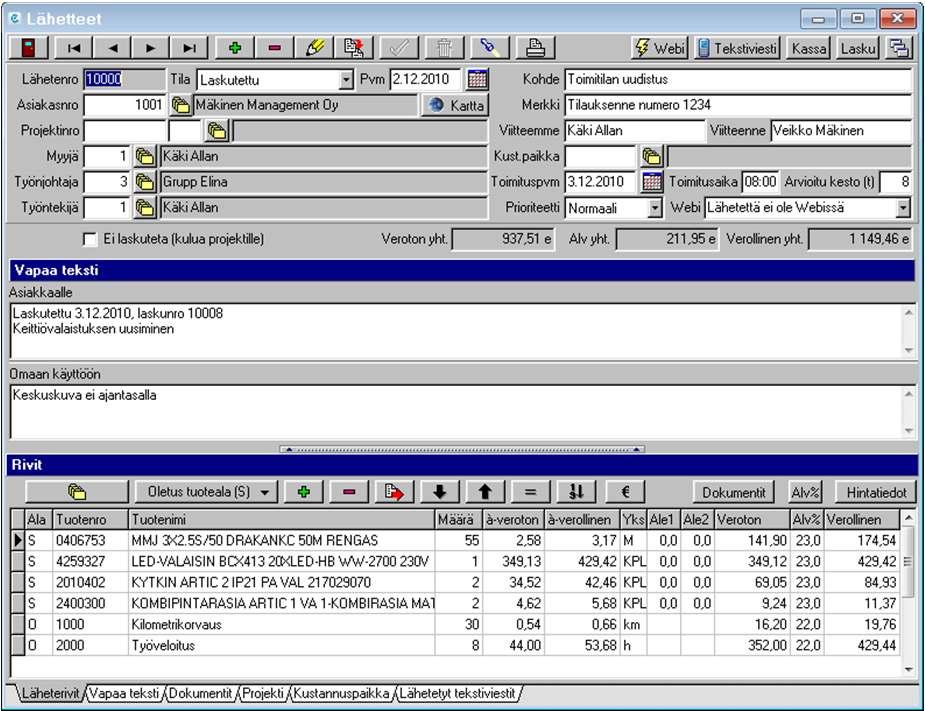Switch to the Läheterivit tab
Image resolution: width=925 pixels, height=711 pixels.
pyautogui.click(x=50, y=693)
